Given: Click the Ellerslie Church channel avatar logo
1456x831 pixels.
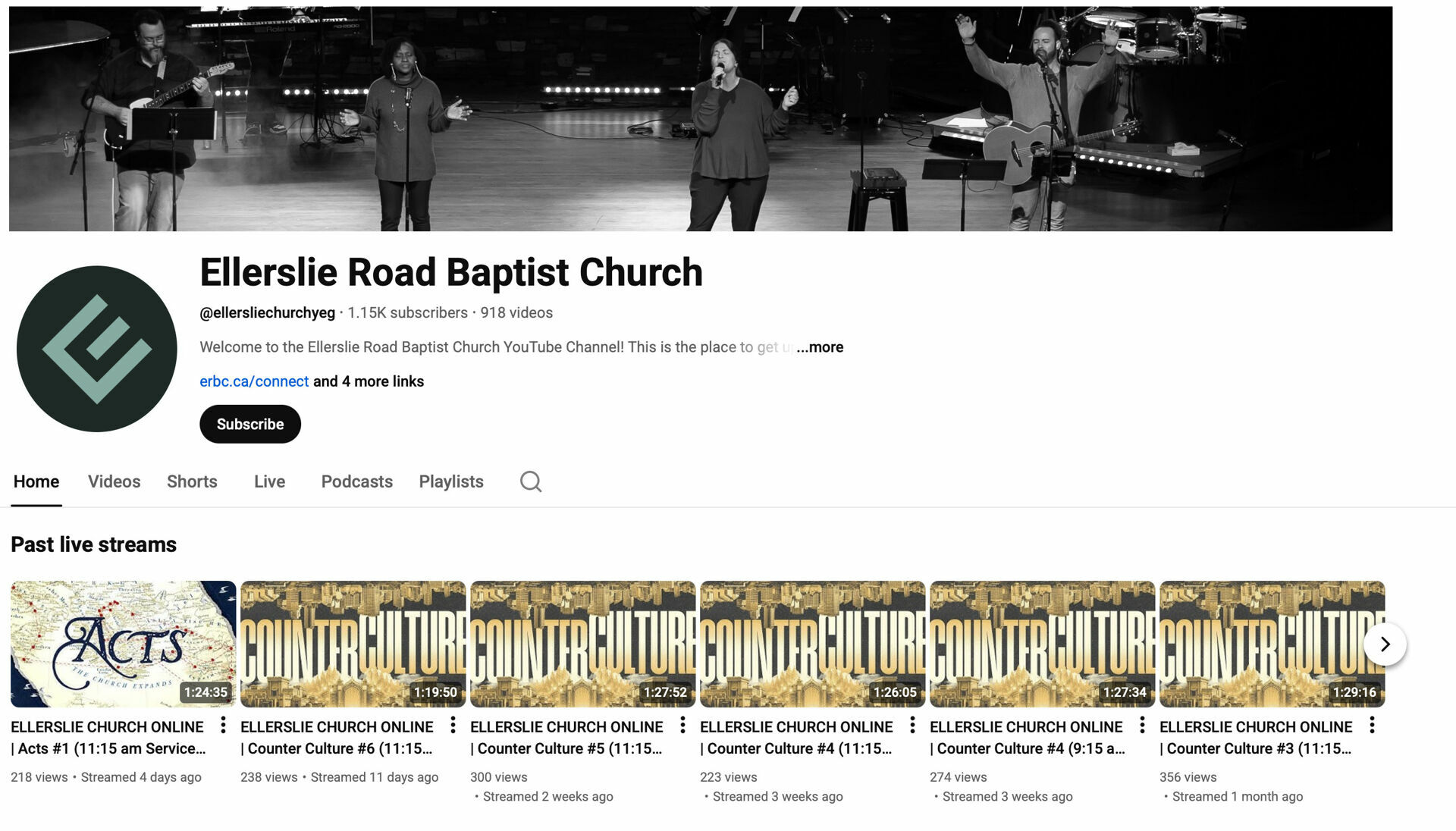Looking at the screenshot, I should [97, 349].
